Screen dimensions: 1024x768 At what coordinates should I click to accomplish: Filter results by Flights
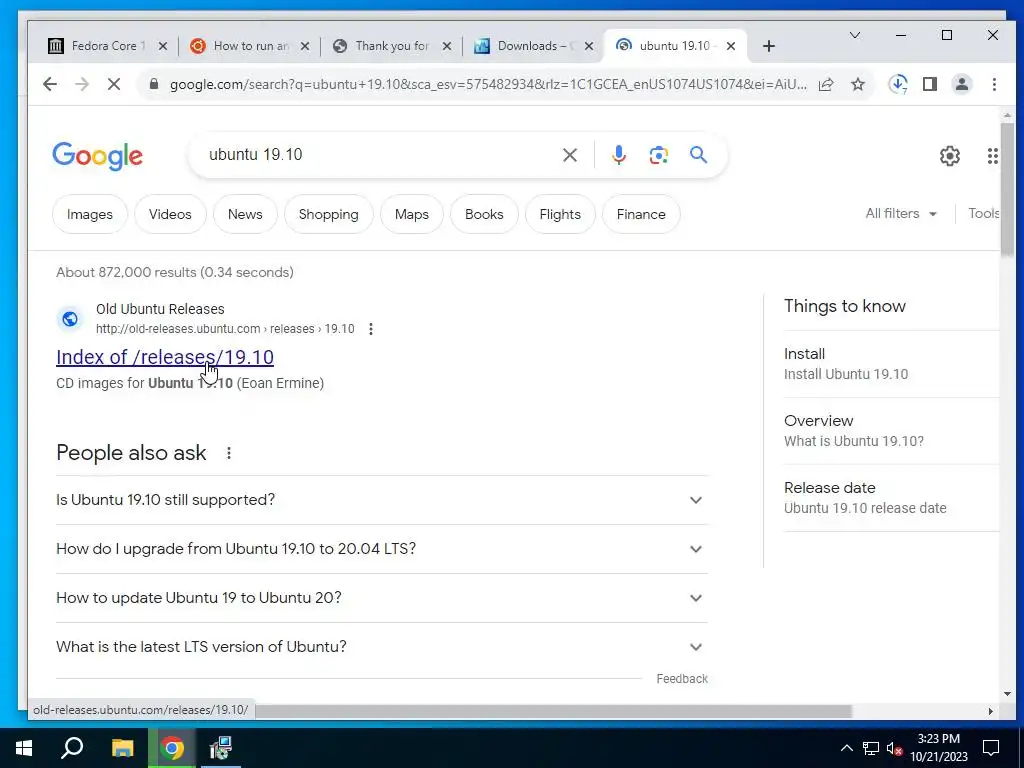(560, 214)
